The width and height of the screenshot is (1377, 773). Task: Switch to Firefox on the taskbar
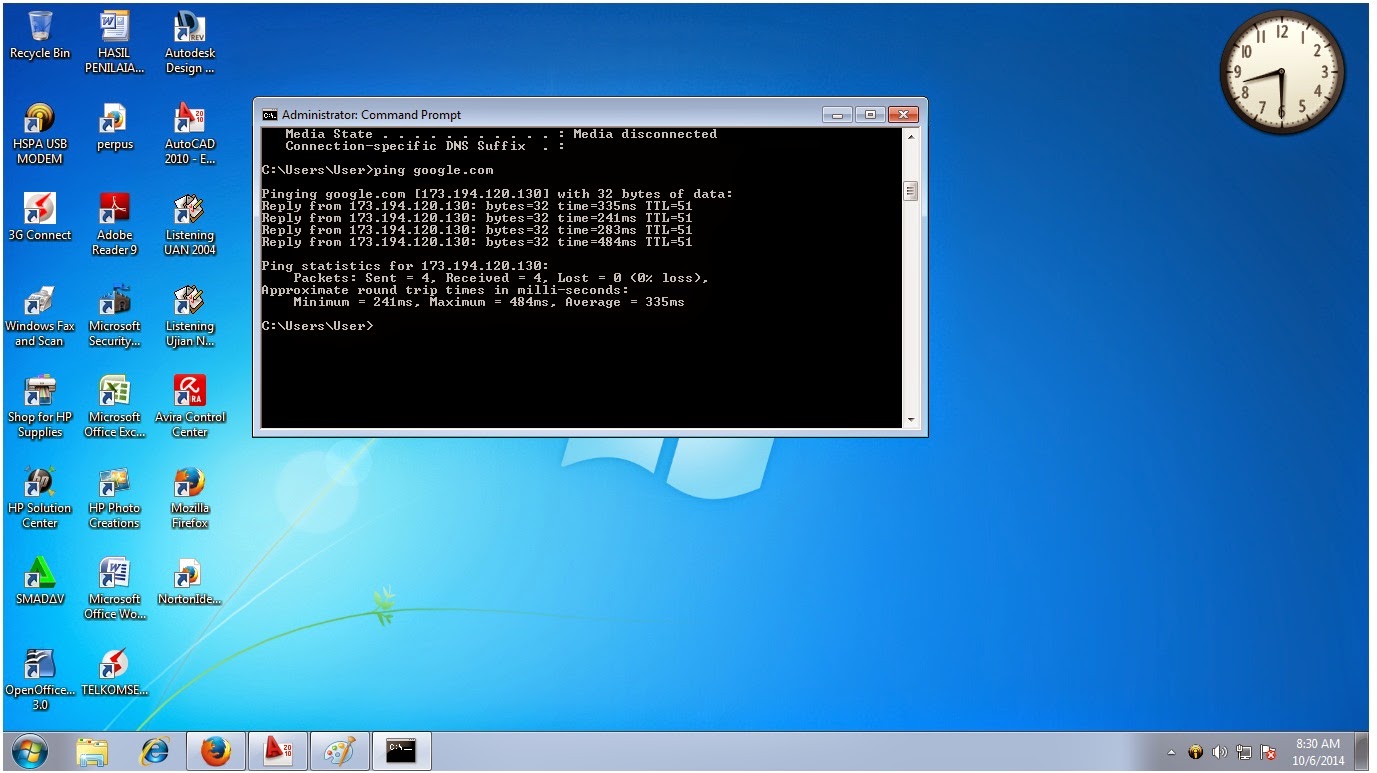(x=215, y=750)
